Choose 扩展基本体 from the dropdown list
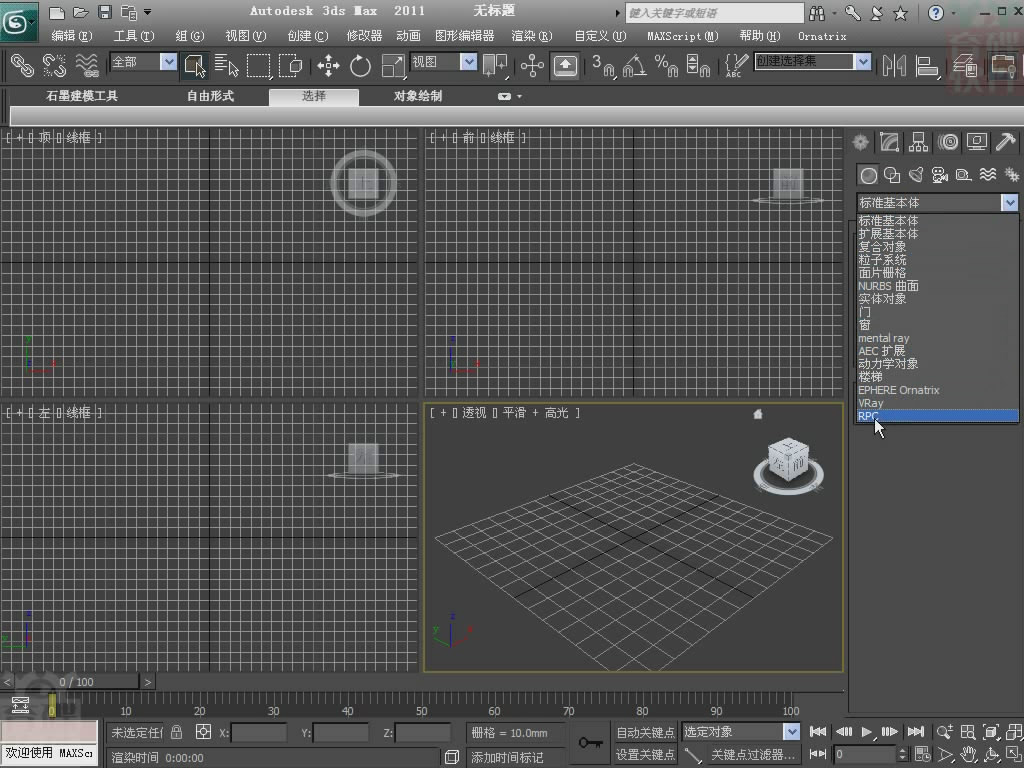Viewport: 1024px width, 768px height. click(x=937, y=234)
